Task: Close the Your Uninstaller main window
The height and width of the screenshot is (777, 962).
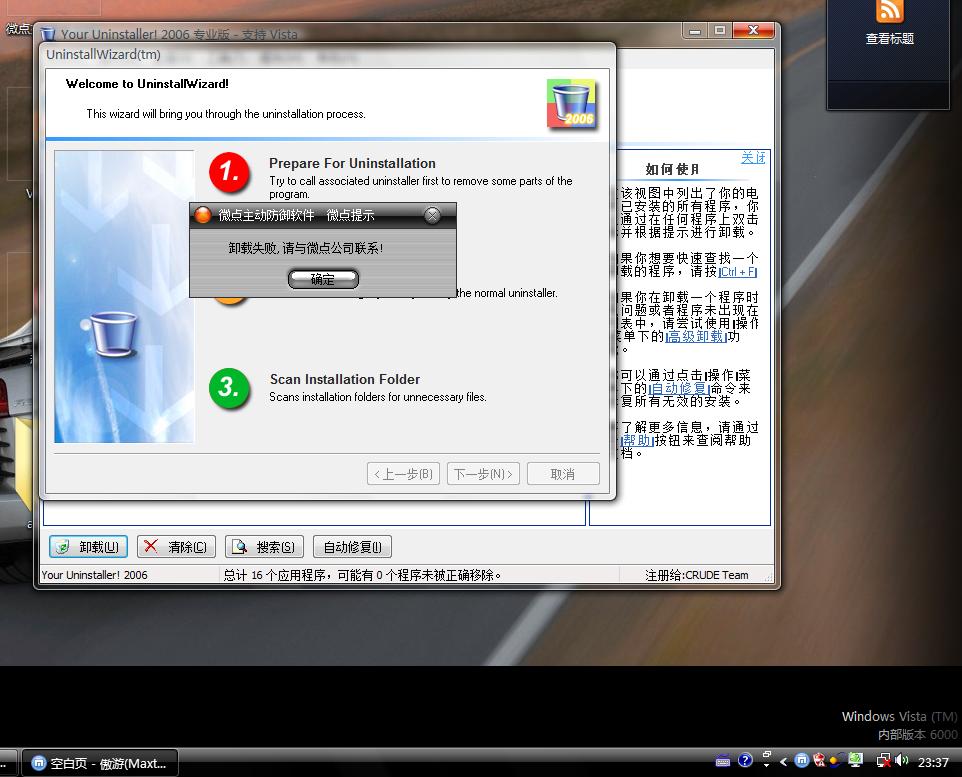Action: point(753,31)
